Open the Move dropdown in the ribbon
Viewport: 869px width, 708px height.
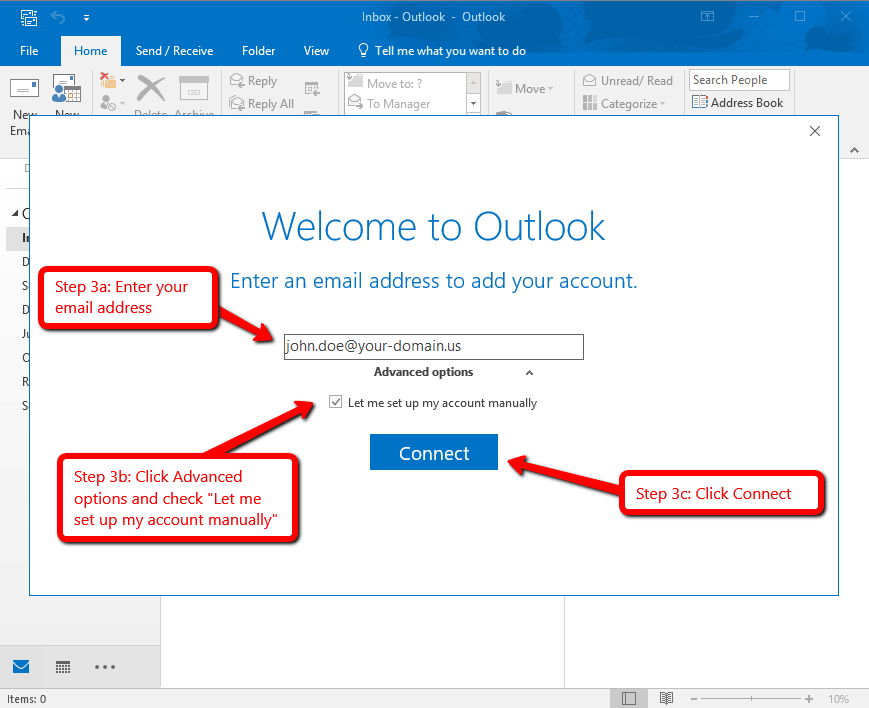[x=524, y=89]
